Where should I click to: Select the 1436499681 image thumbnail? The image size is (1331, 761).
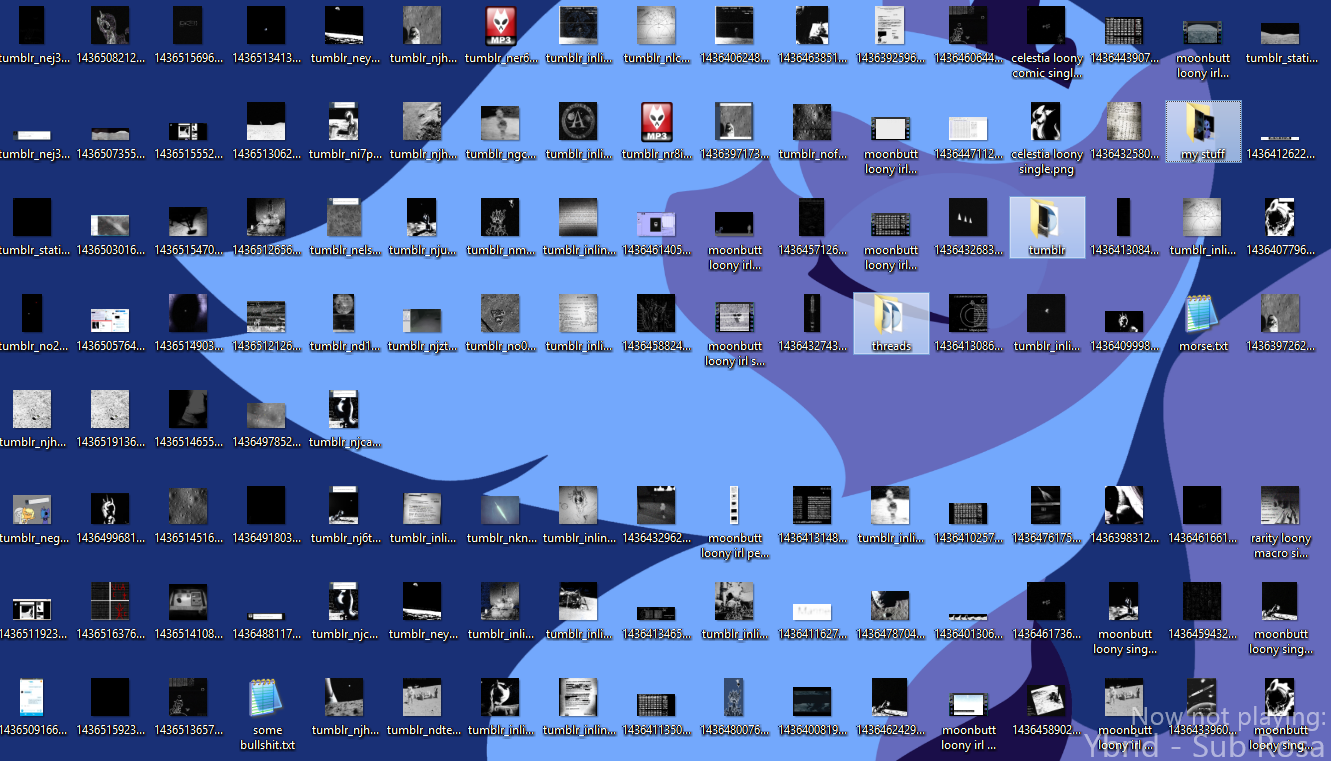[x=111, y=508]
